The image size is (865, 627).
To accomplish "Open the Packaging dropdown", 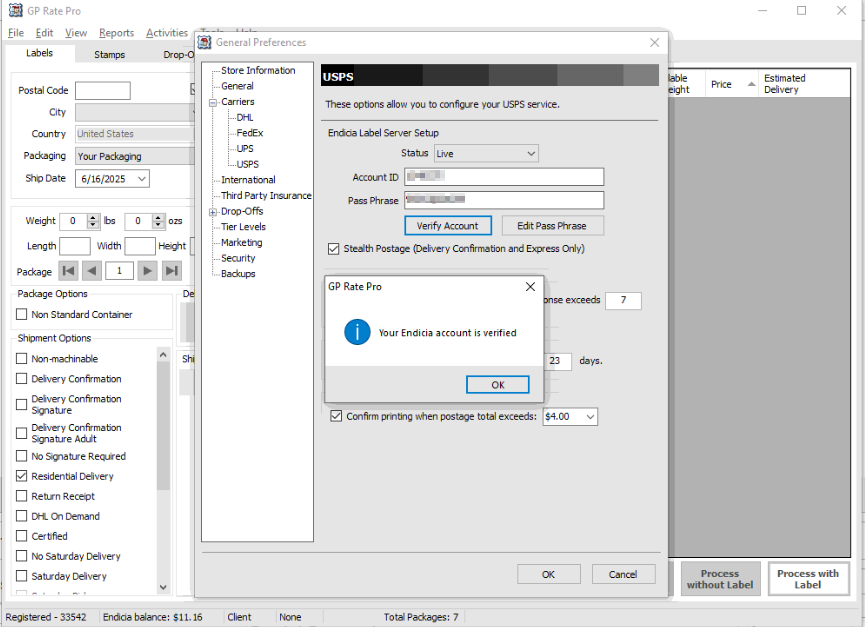I will pos(135,156).
